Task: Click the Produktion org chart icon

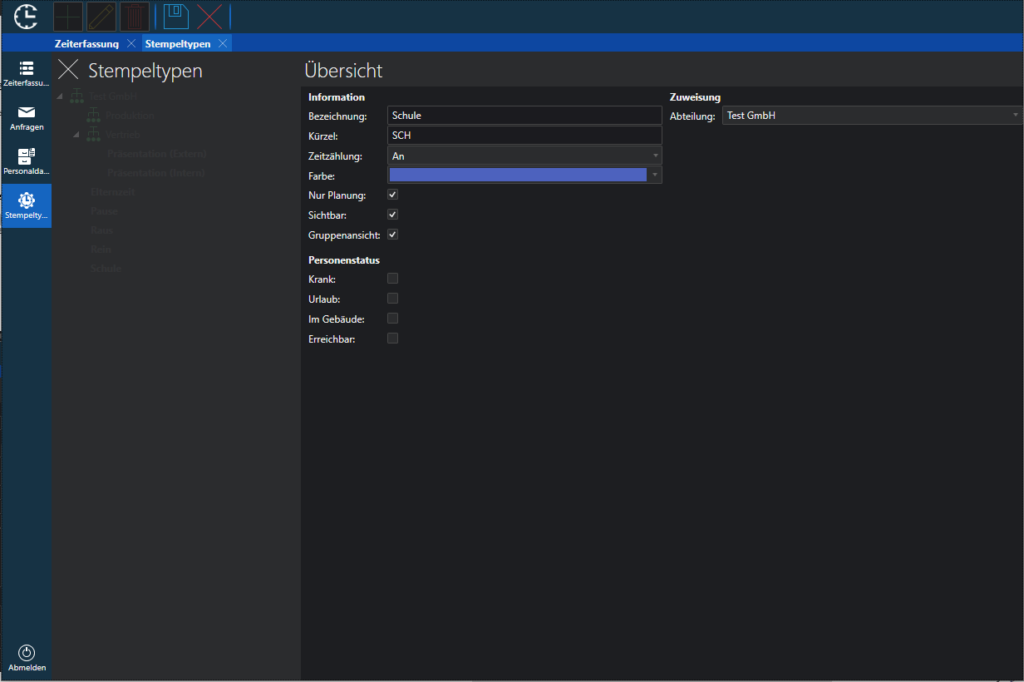Action: (x=94, y=115)
